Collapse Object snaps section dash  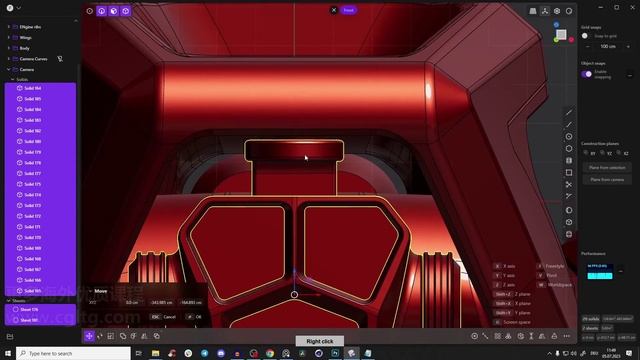[630, 75]
